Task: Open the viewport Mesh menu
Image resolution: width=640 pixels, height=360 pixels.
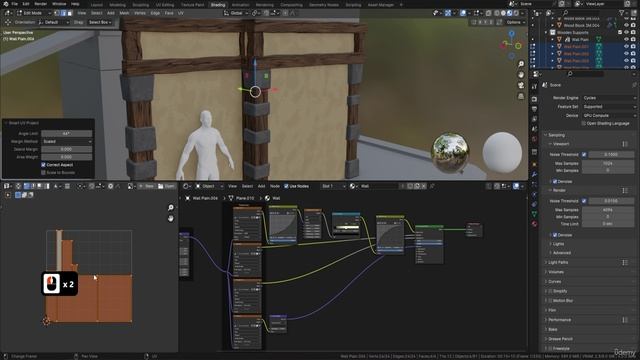Action: point(124,13)
